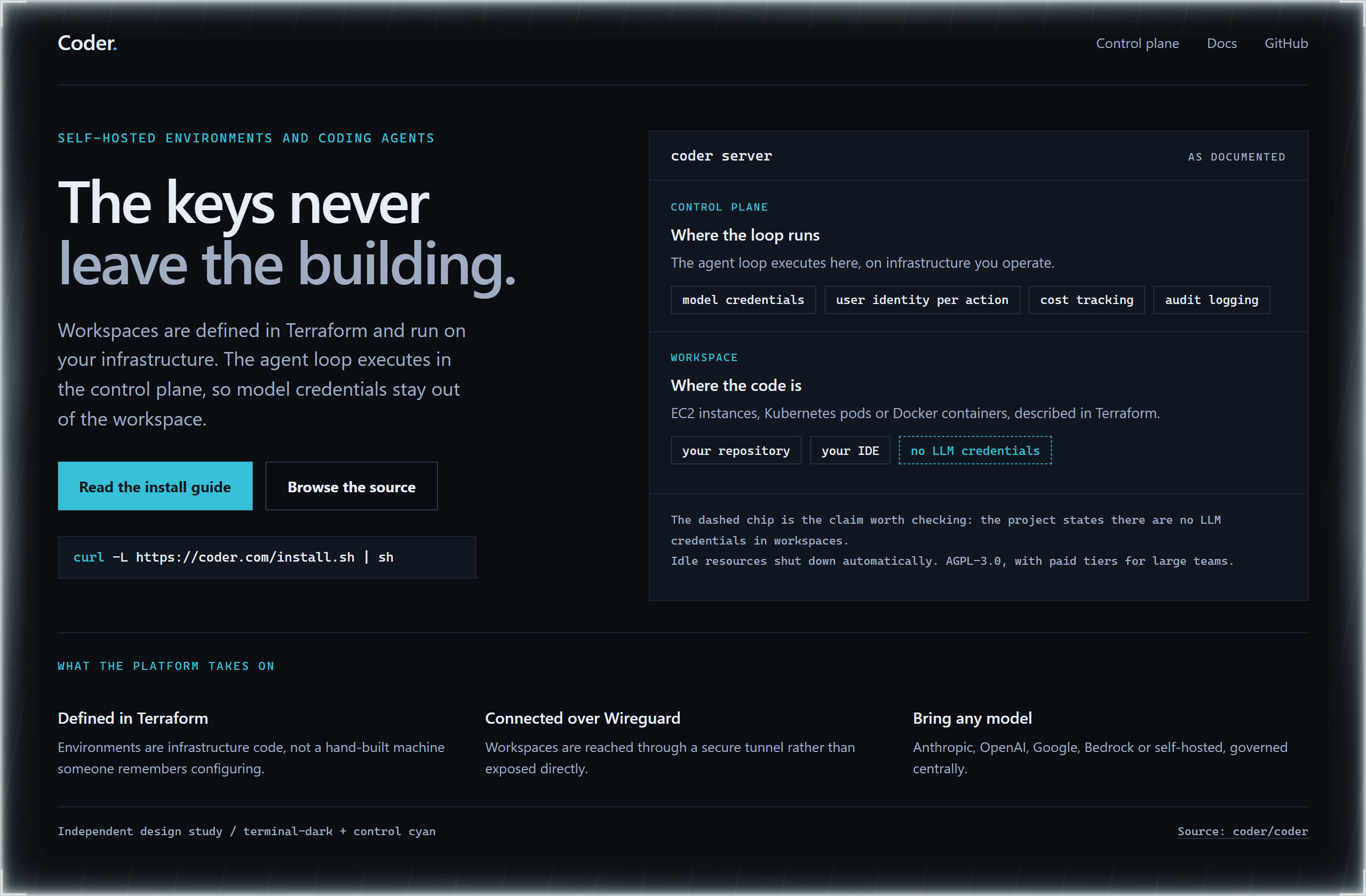Select the curl install command box
This screenshot has width=1366, height=896.
click(267, 557)
